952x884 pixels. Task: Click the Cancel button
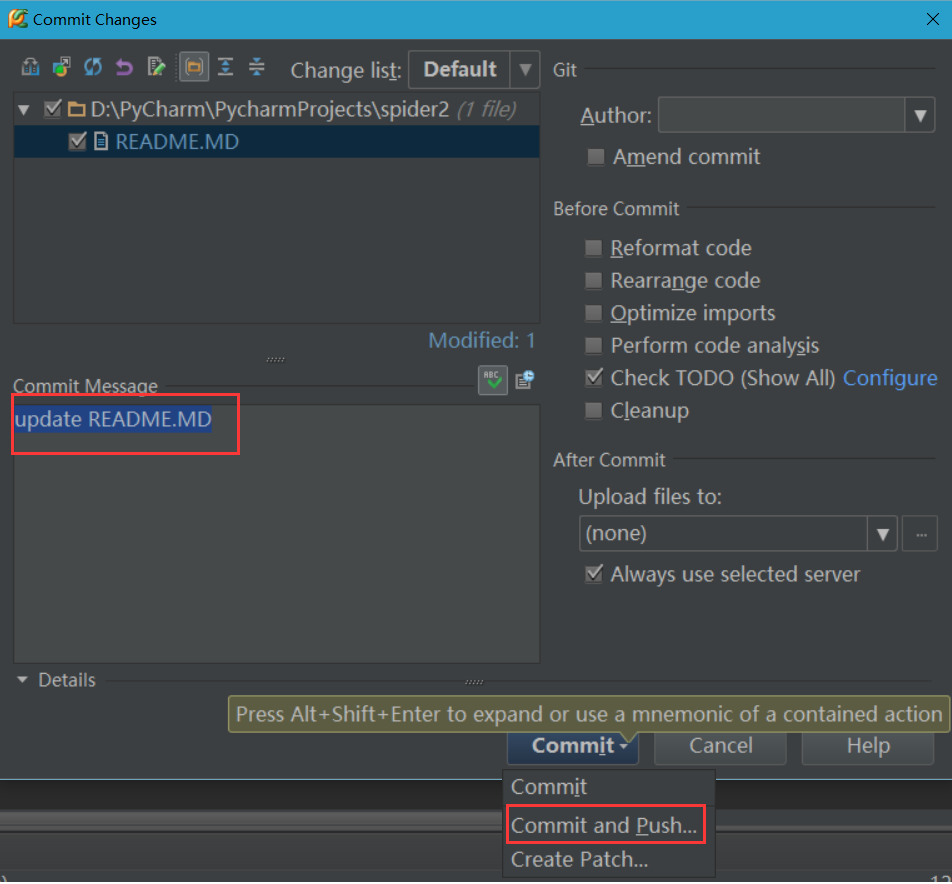(720, 746)
